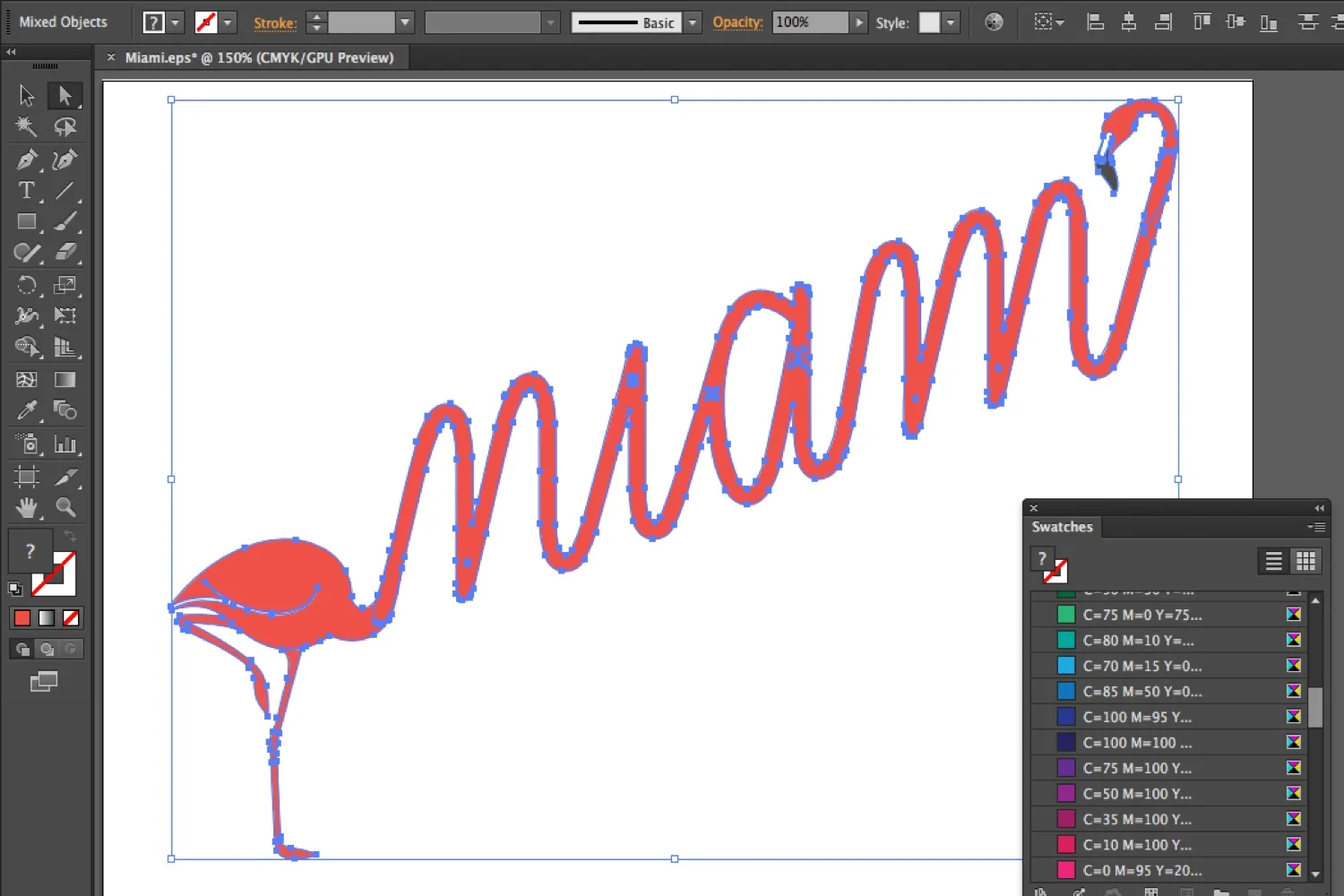Screen dimensions: 1344x896
Task: Open the Basic brush definition dropdown
Action: pyautogui.click(x=693, y=22)
